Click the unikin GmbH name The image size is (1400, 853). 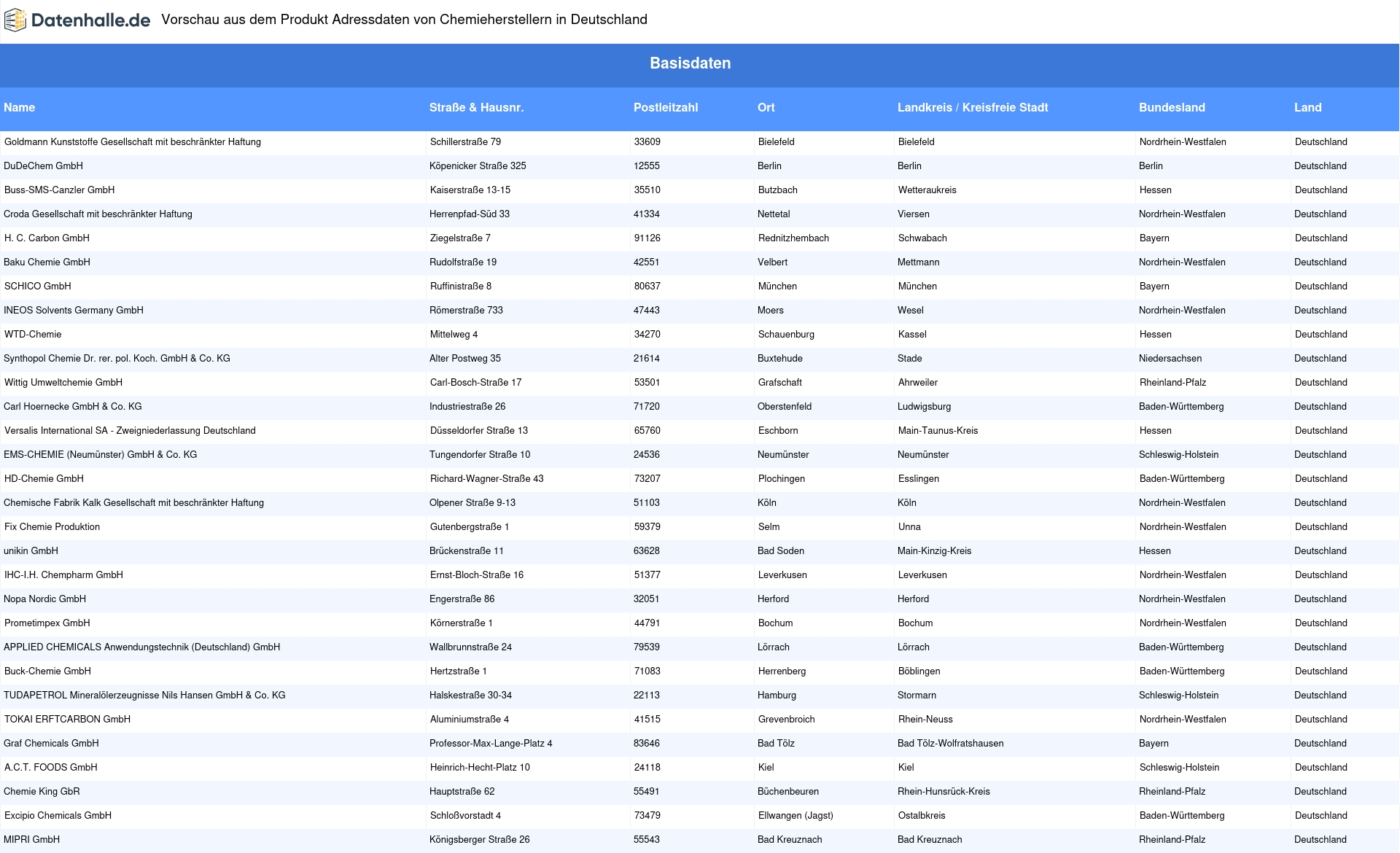coord(31,551)
